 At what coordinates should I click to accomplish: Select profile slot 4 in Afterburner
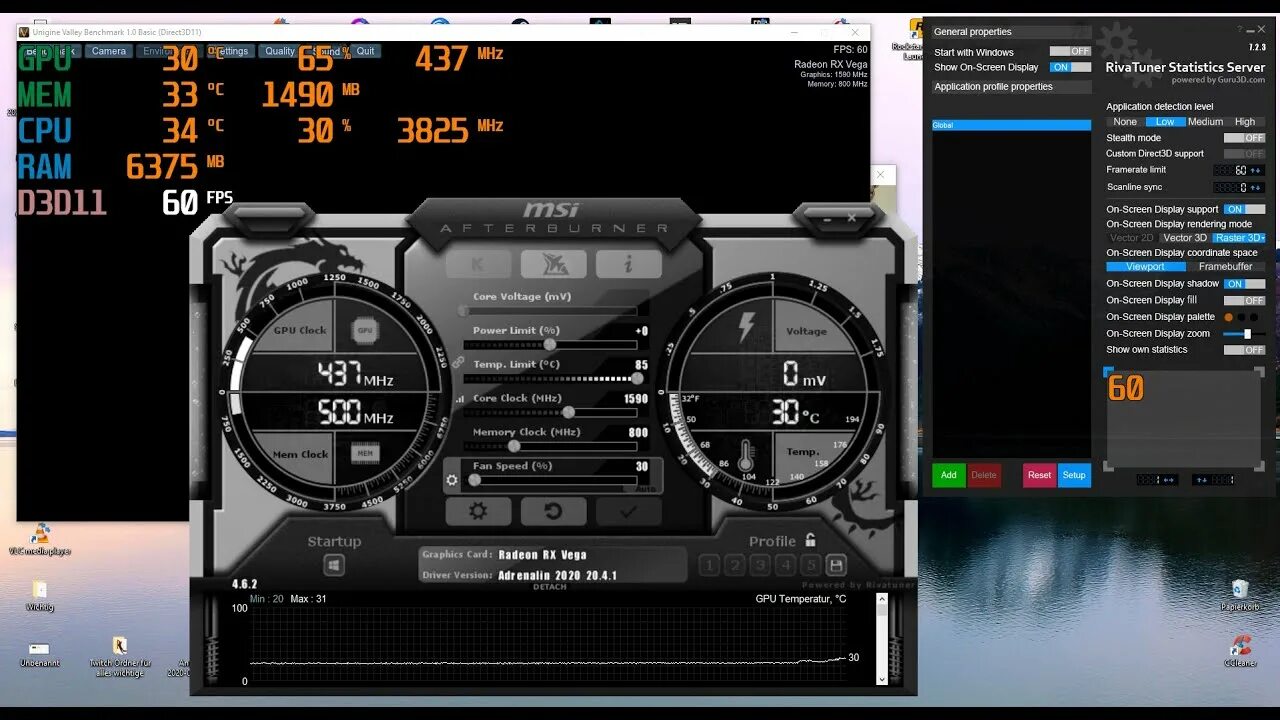786,566
